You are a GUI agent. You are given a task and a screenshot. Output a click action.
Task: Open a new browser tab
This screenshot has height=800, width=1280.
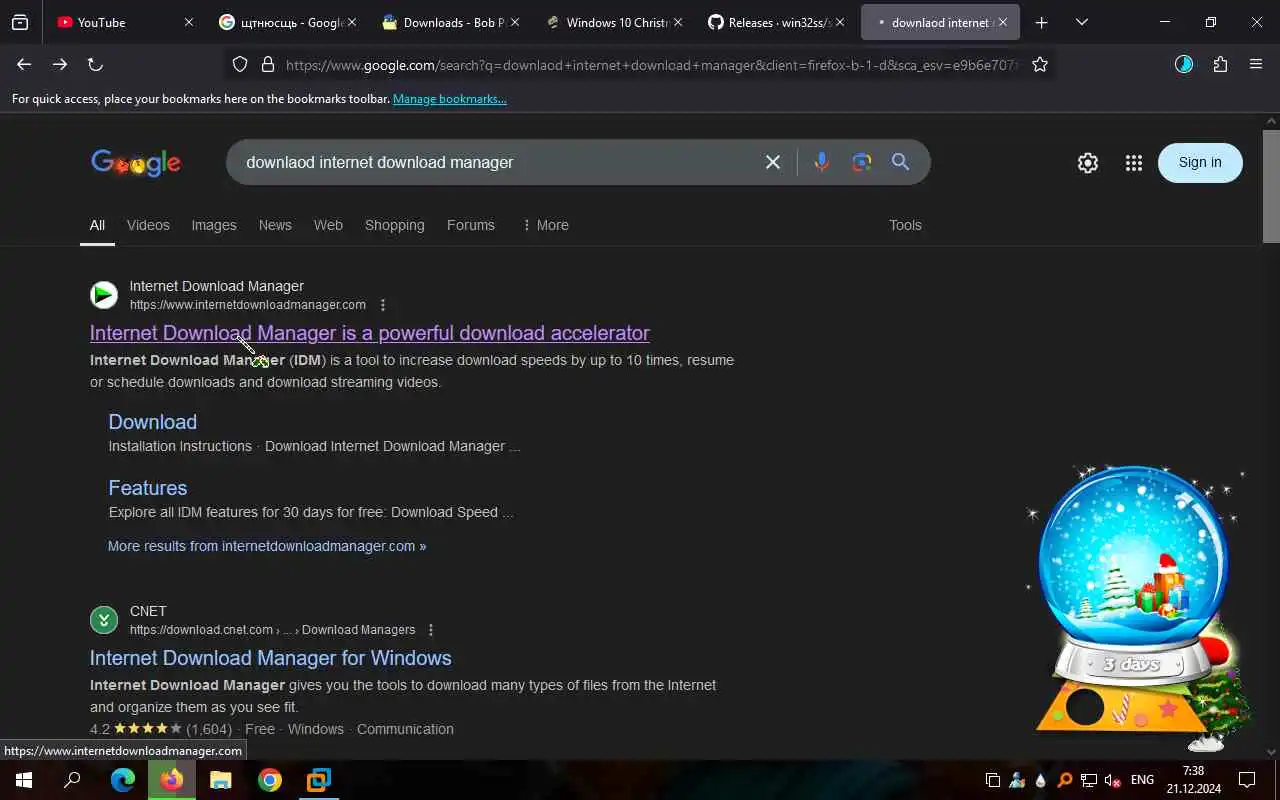(x=1041, y=22)
